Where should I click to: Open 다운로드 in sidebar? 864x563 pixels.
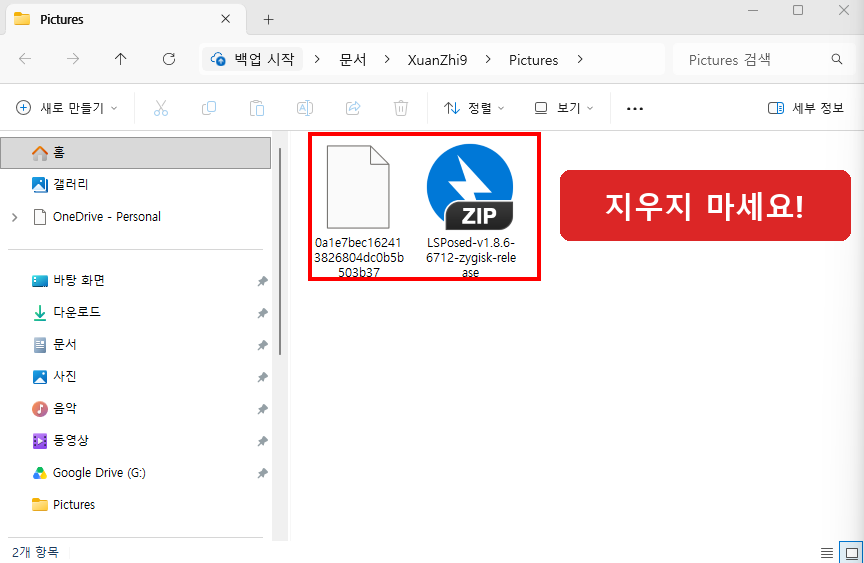coord(136,313)
